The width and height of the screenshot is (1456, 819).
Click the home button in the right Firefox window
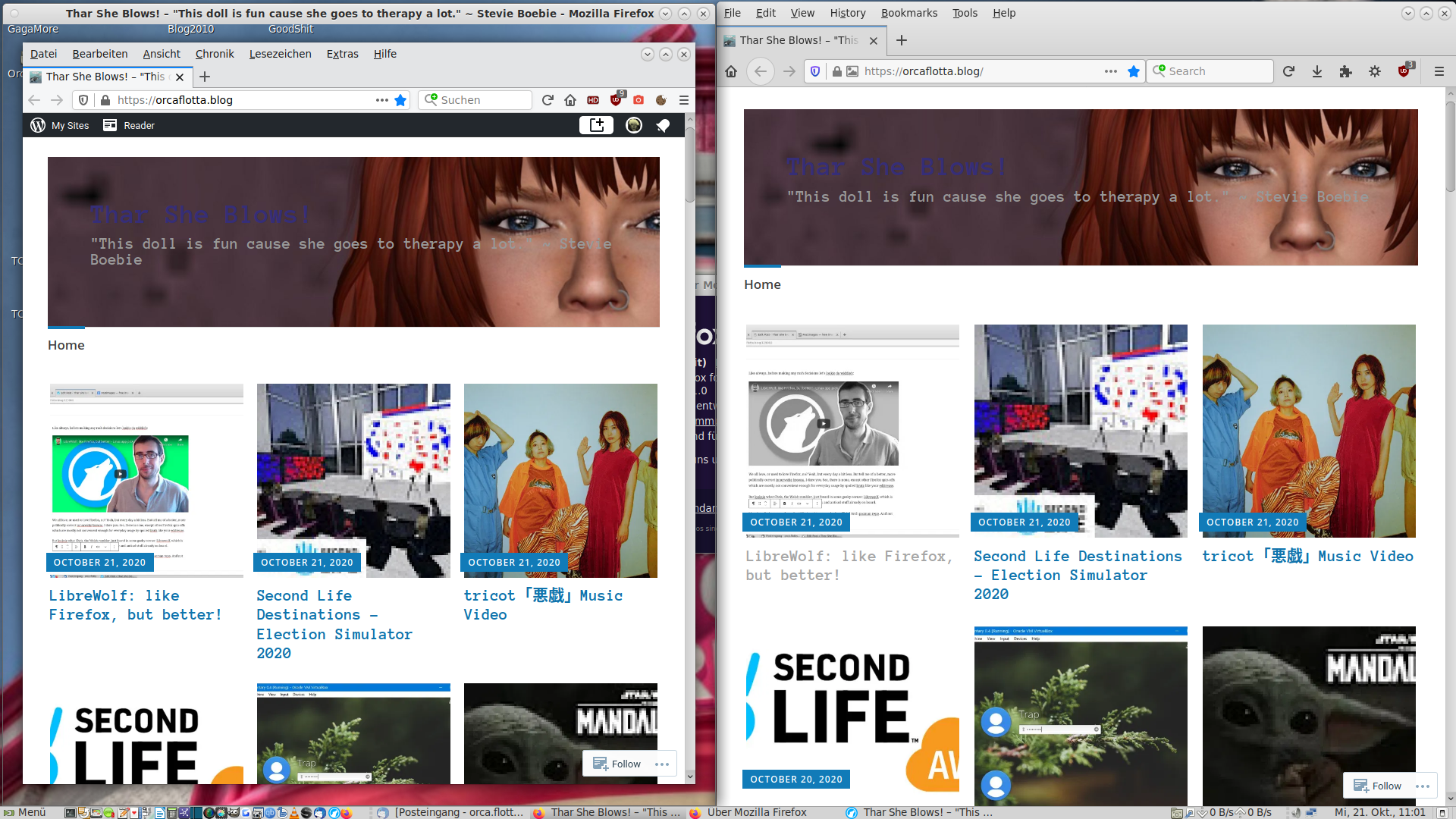point(731,71)
